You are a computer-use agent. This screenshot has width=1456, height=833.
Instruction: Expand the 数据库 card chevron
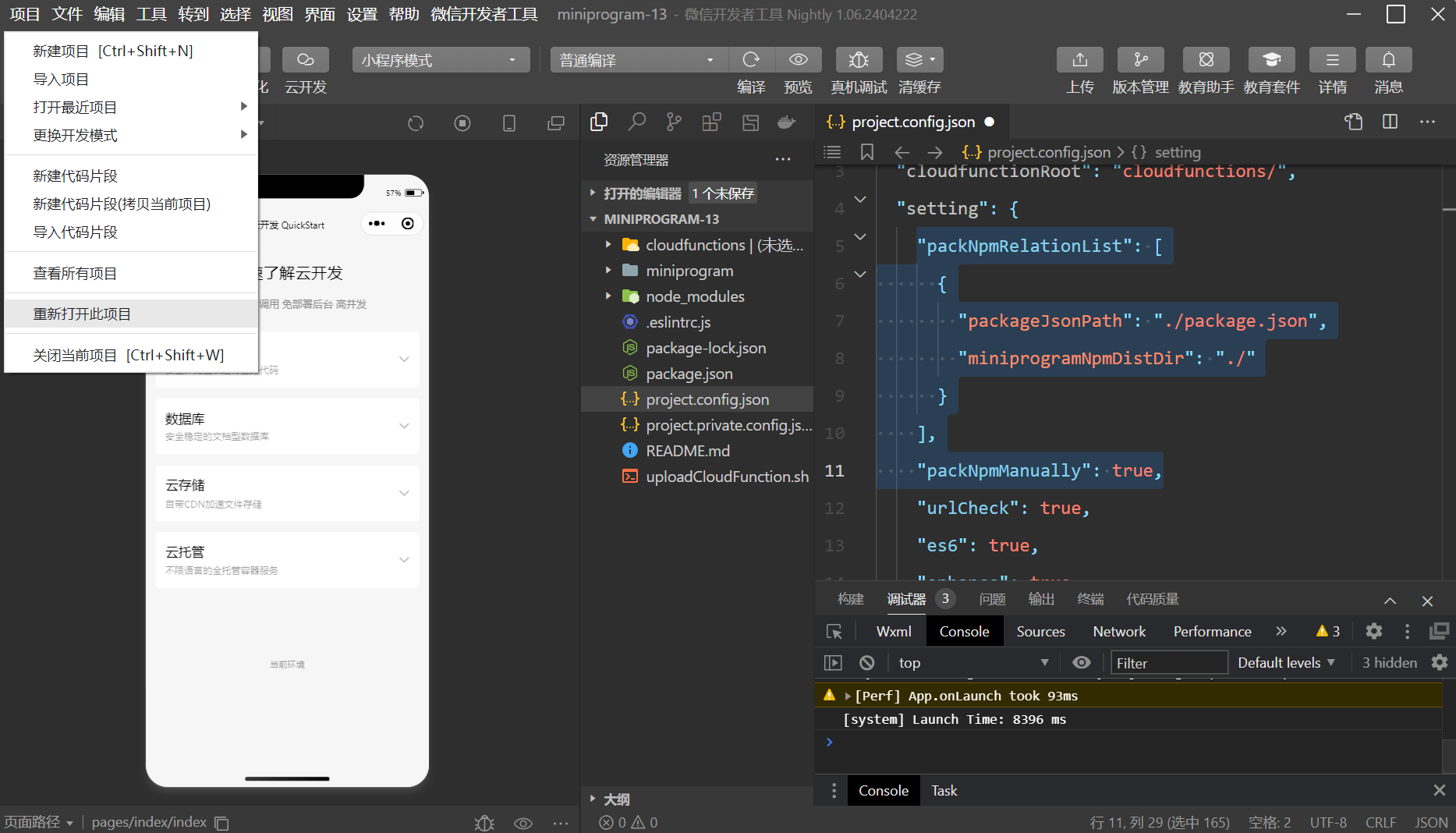point(404,426)
